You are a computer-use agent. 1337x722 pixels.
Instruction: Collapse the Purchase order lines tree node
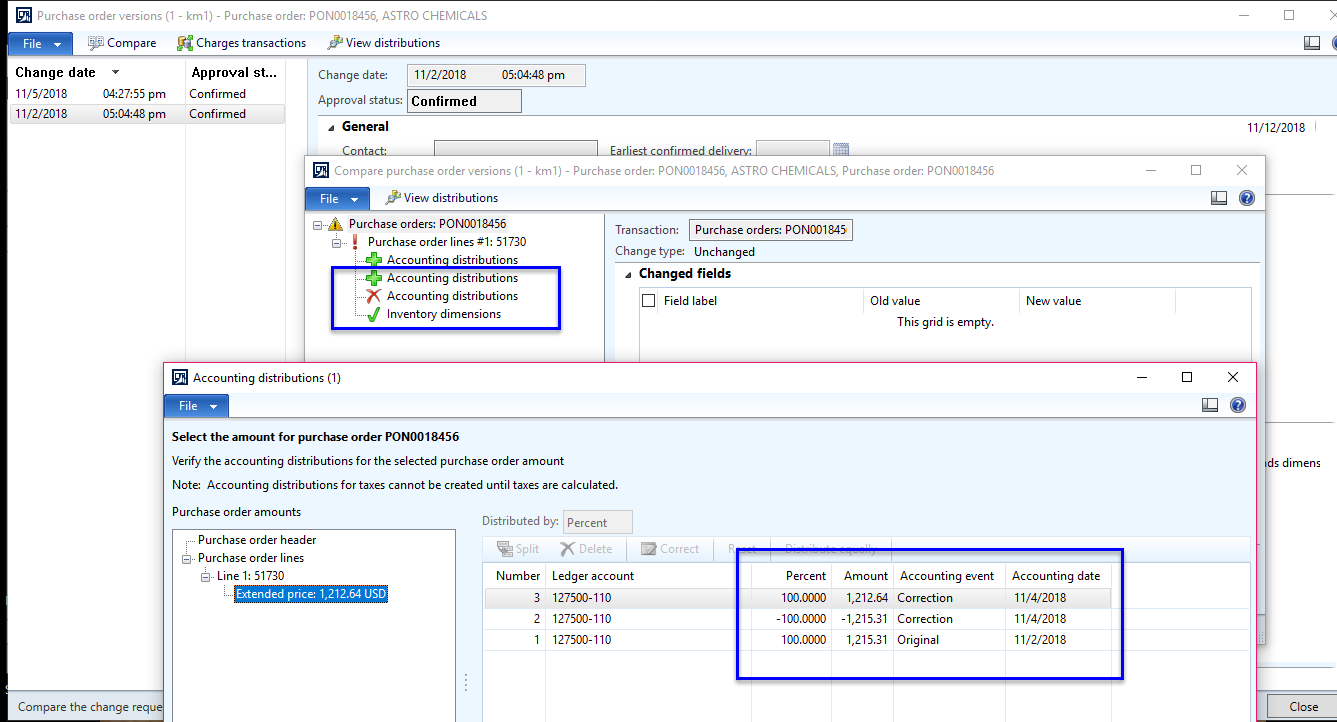[186, 558]
